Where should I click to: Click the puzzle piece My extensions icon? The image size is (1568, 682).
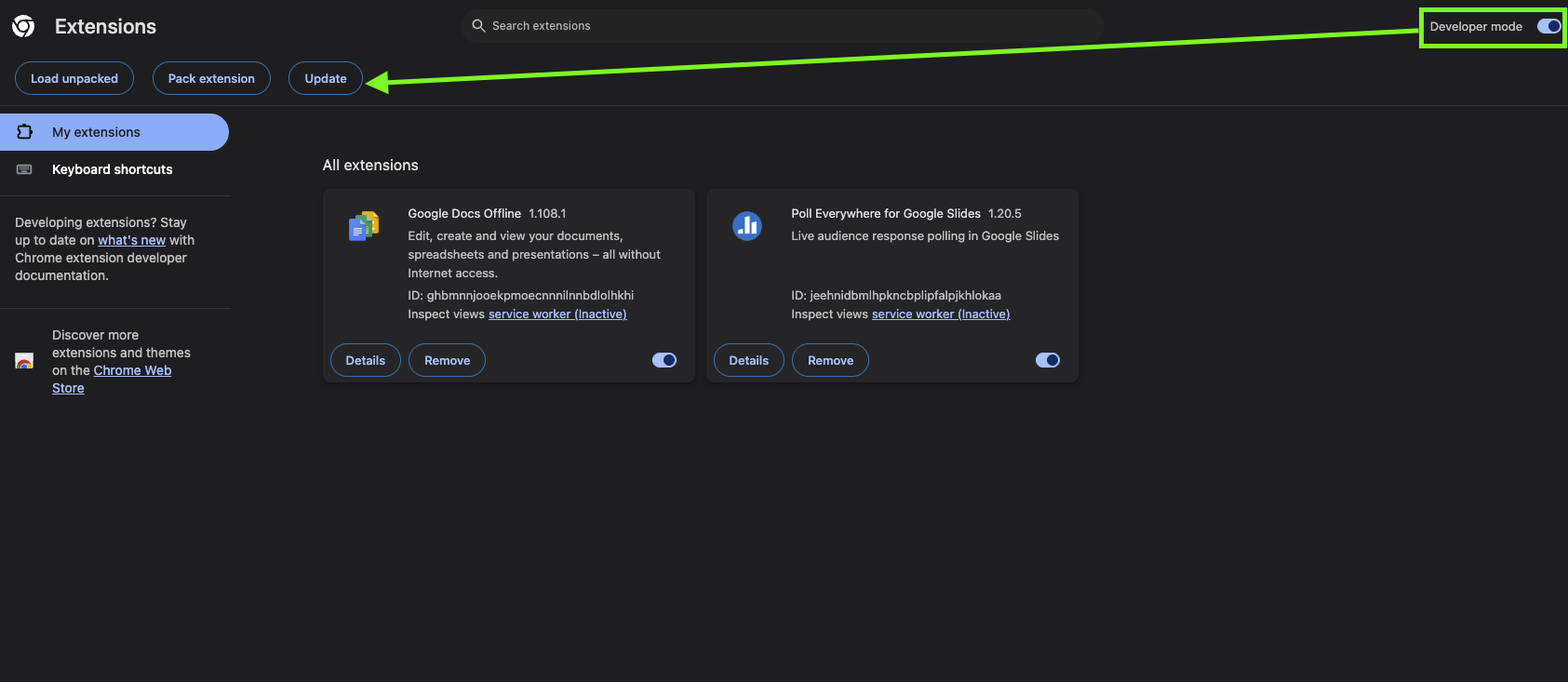coord(25,132)
